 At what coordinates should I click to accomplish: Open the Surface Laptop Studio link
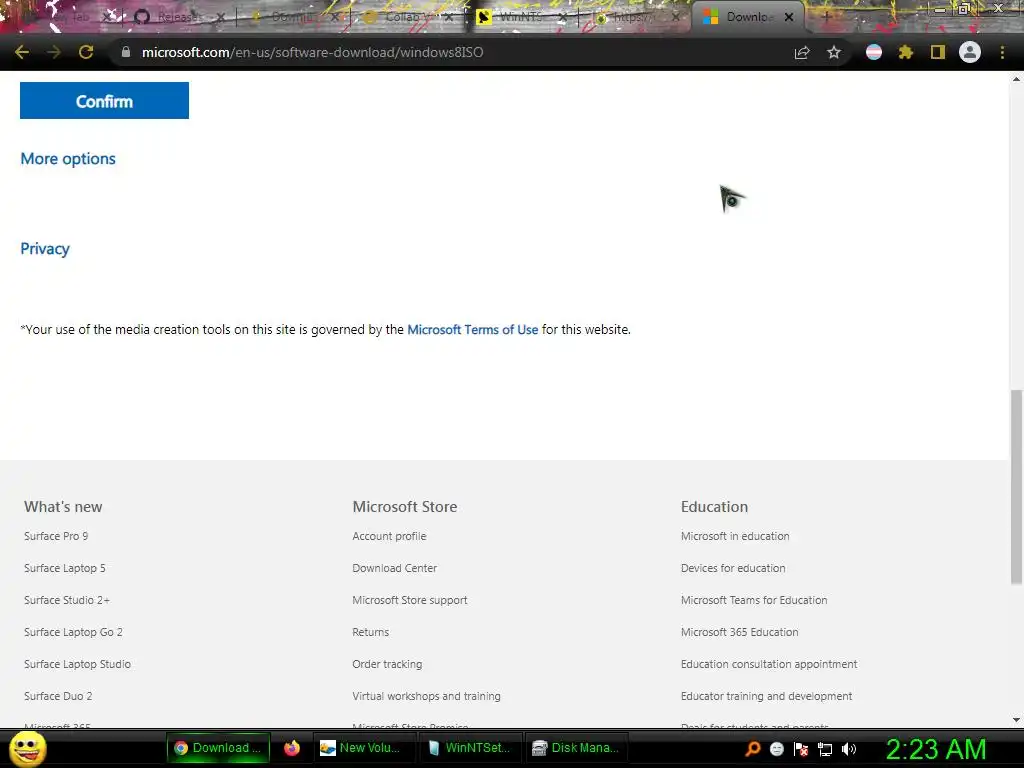pos(78,664)
